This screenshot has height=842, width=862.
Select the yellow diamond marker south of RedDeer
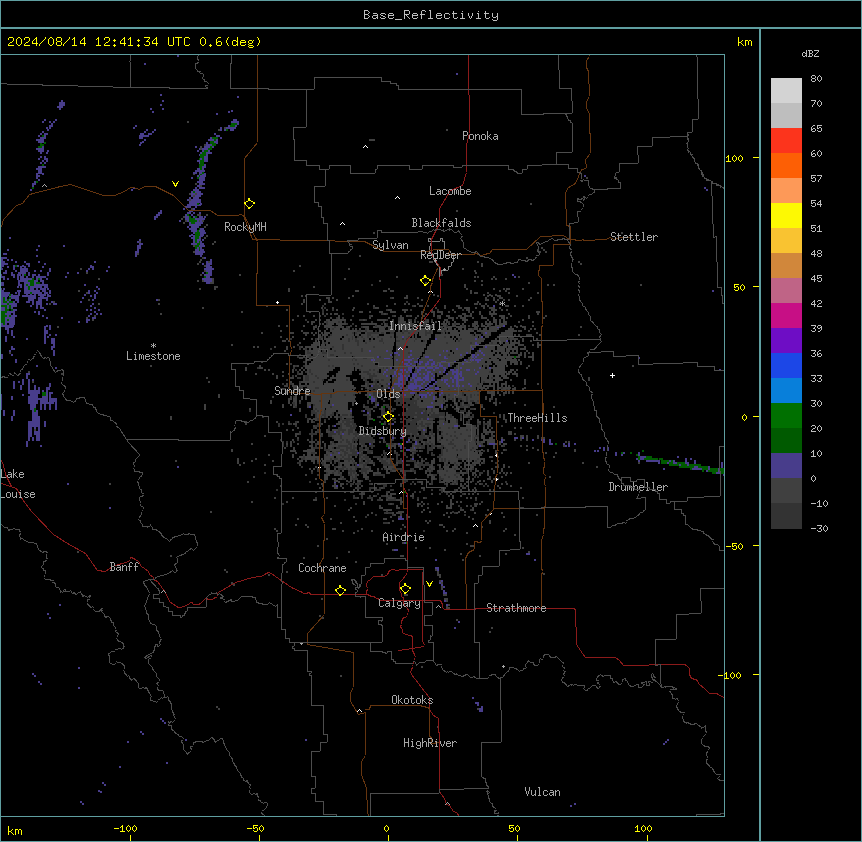click(426, 281)
